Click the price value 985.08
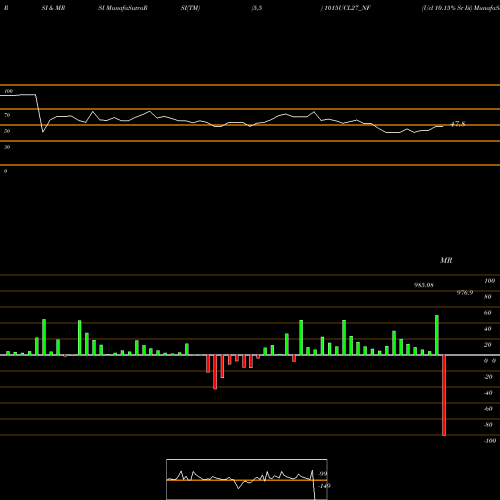500x500 pixels. [x=424, y=285]
